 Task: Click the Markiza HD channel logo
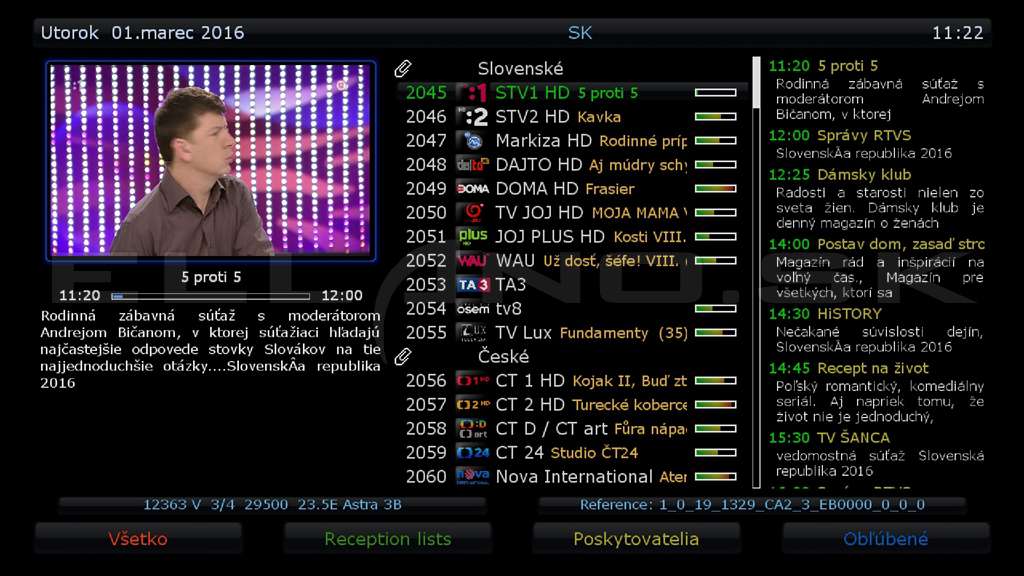click(x=473, y=141)
